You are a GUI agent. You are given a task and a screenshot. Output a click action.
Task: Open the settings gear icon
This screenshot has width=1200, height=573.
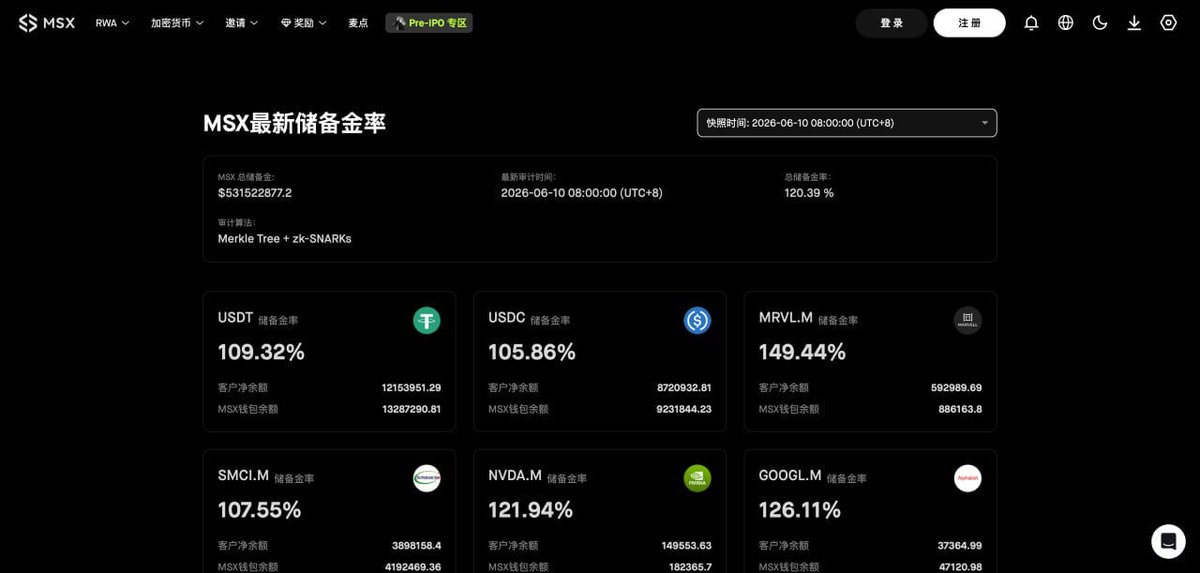[1168, 23]
